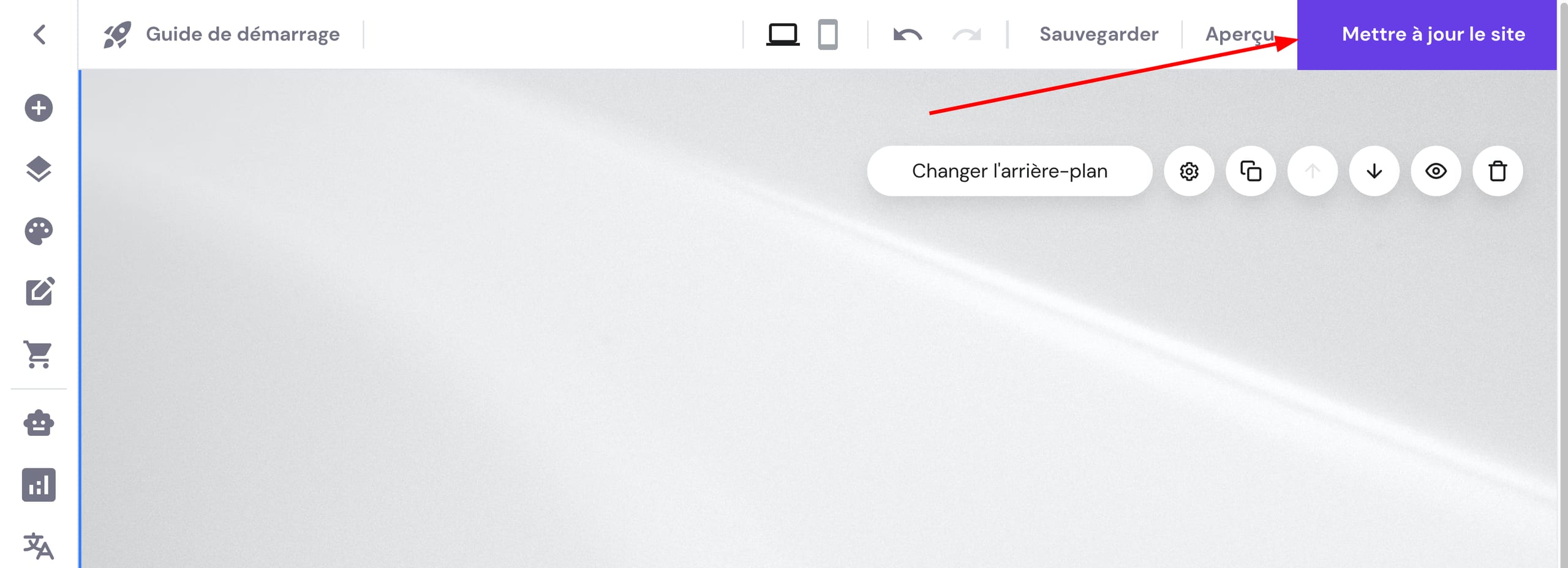Open the online store cart icon
Screen dimensions: 1568x568
(x=39, y=354)
